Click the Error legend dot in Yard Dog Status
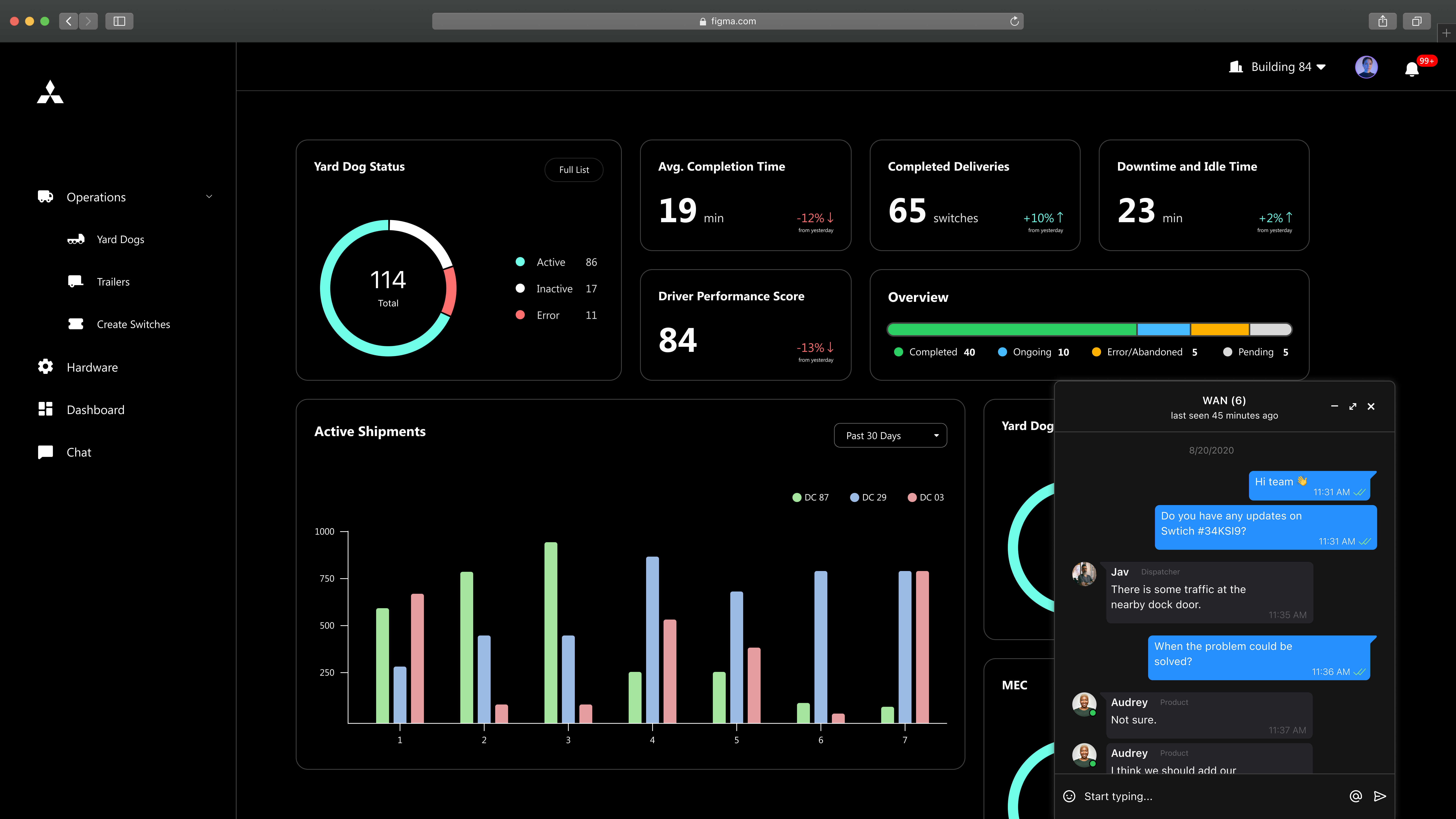This screenshot has width=1456, height=819. (x=520, y=315)
